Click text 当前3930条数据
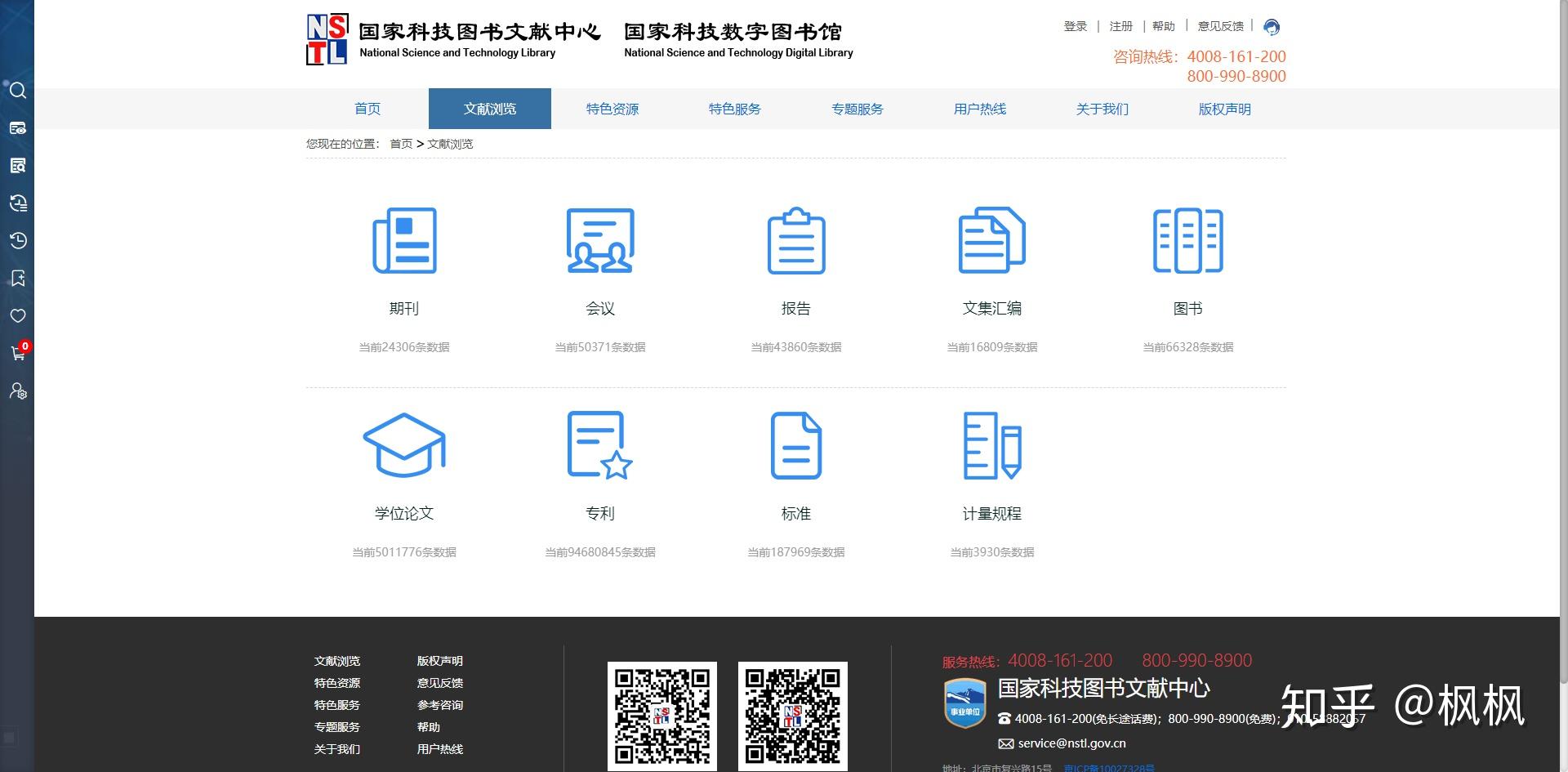Screen dimensions: 1568x772 992,552
